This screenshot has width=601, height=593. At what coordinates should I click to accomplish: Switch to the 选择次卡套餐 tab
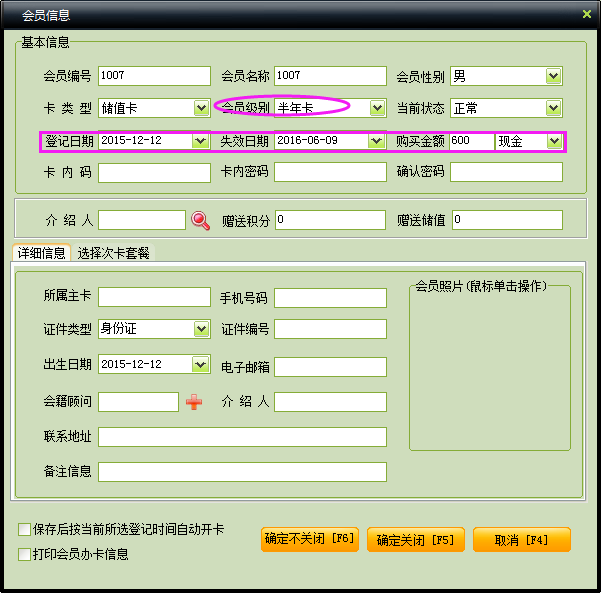tap(113, 253)
